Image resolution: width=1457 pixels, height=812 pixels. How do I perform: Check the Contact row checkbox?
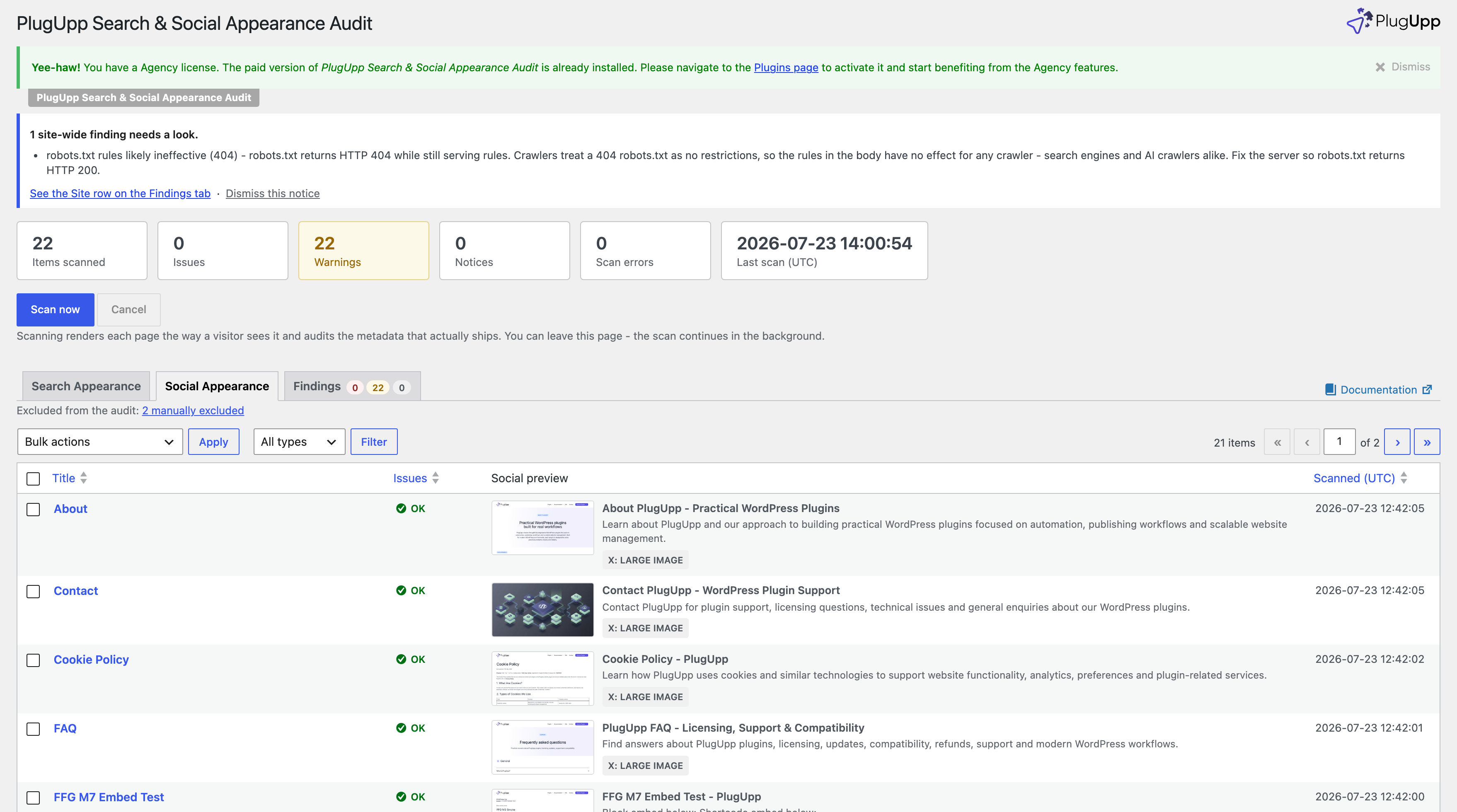pyautogui.click(x=34, y=592)
